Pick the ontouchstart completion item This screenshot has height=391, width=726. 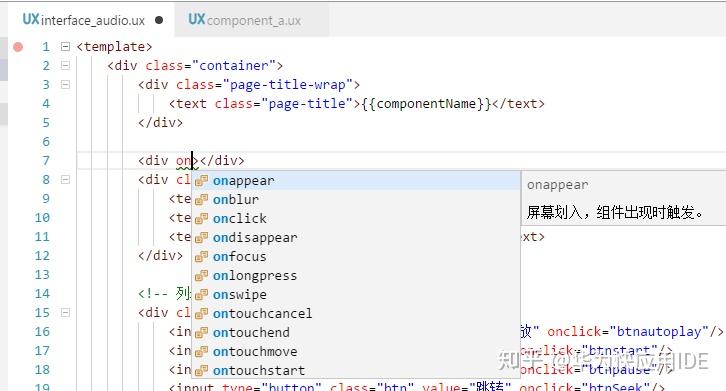pos(356,370)
